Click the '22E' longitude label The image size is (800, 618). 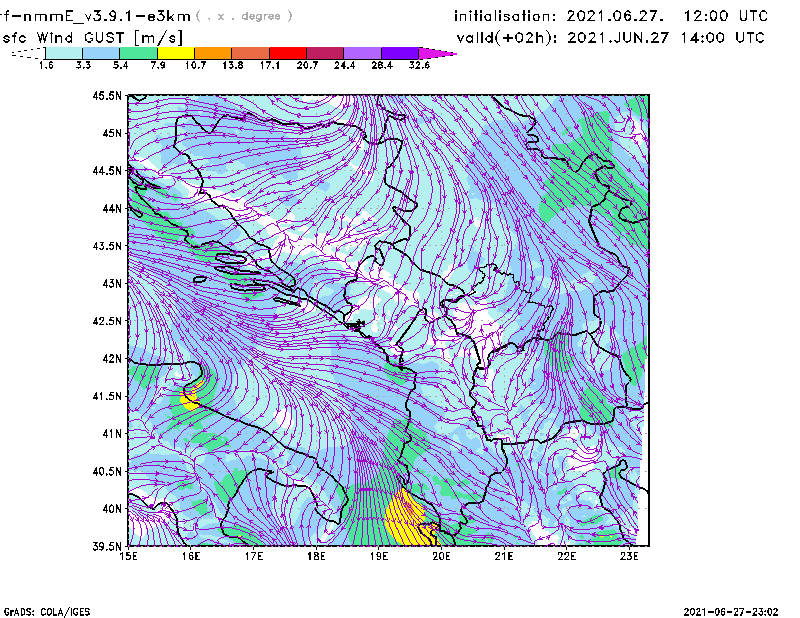click(x=566, y=556)
